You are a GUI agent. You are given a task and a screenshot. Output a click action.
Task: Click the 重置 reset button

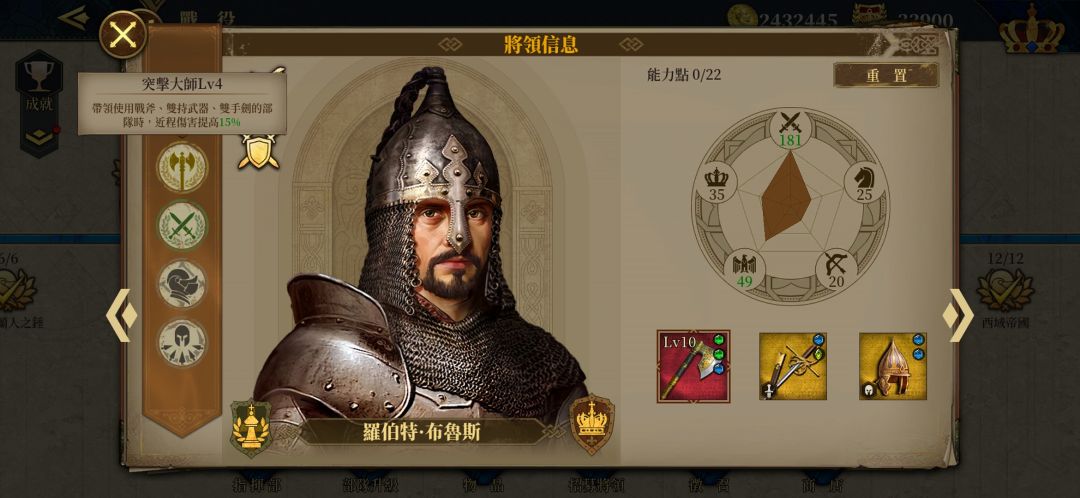(x=886, y=75)
